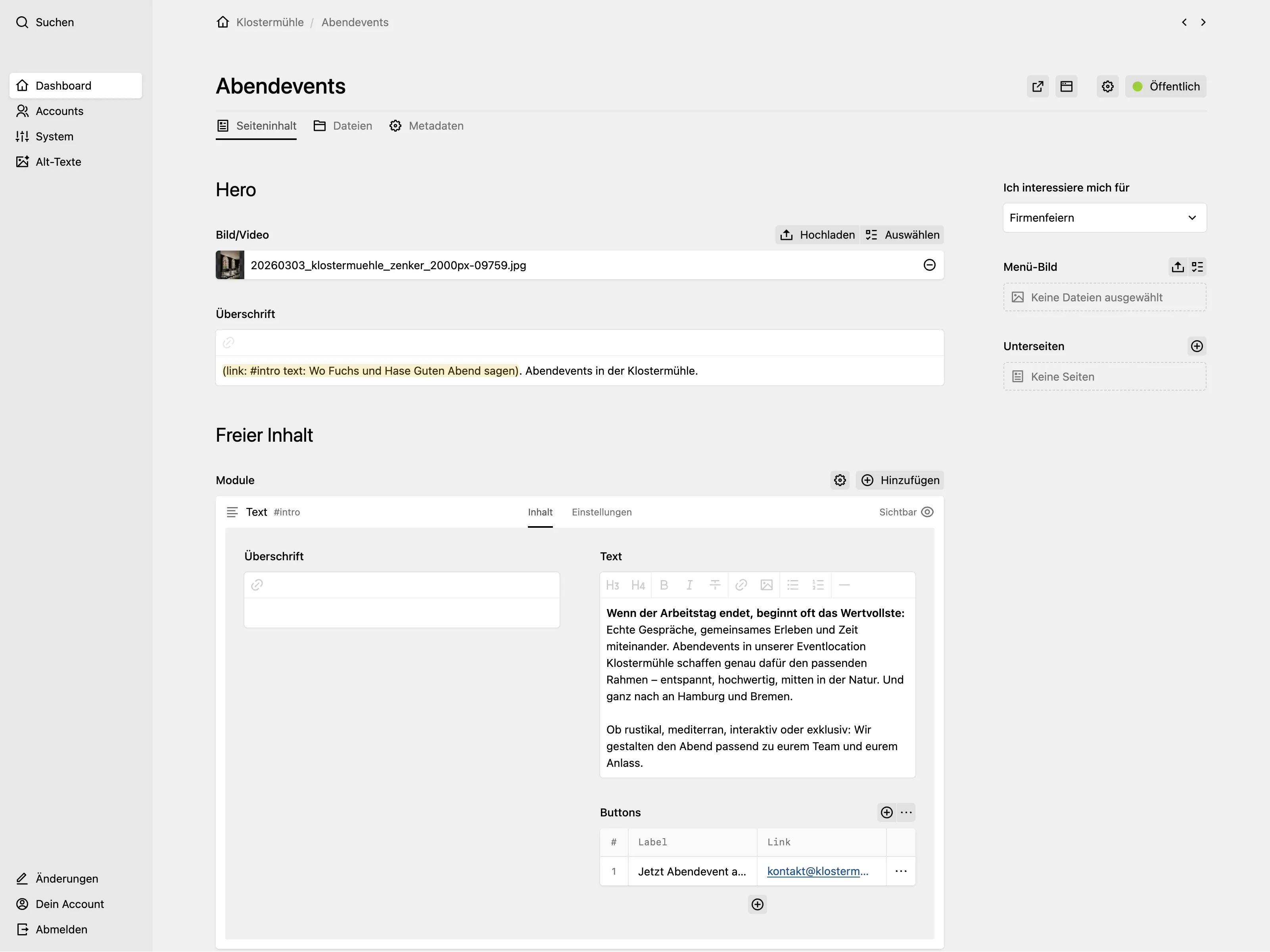1270x952 pixels.
Task: Upload a Menü-Bild file icon
Action: click(x=1178, y=267)
